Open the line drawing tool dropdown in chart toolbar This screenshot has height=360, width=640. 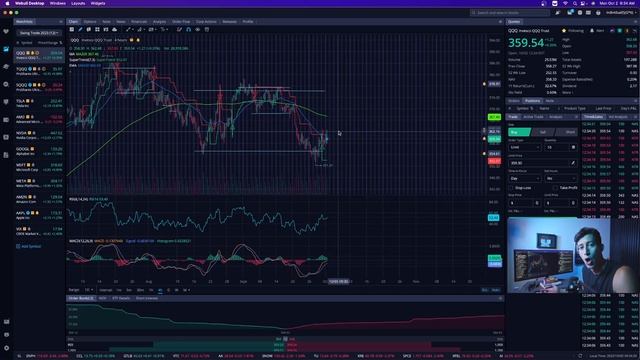(x=129, y=29)
